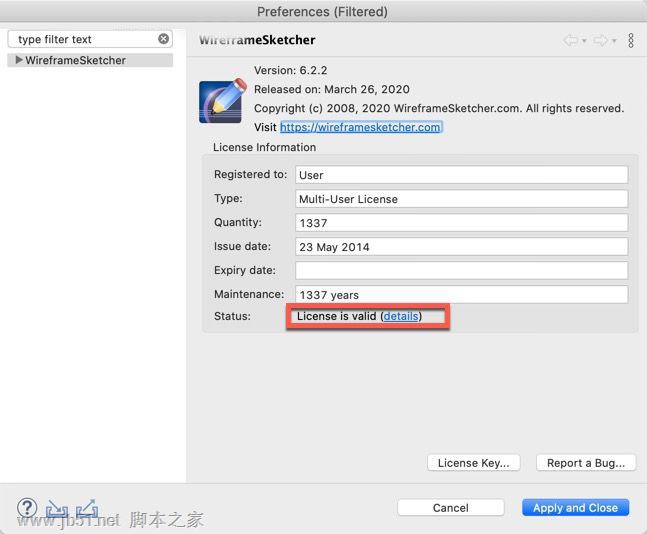
Task: Click the empty Expiry date field
Action: click(x=462, y=271)
